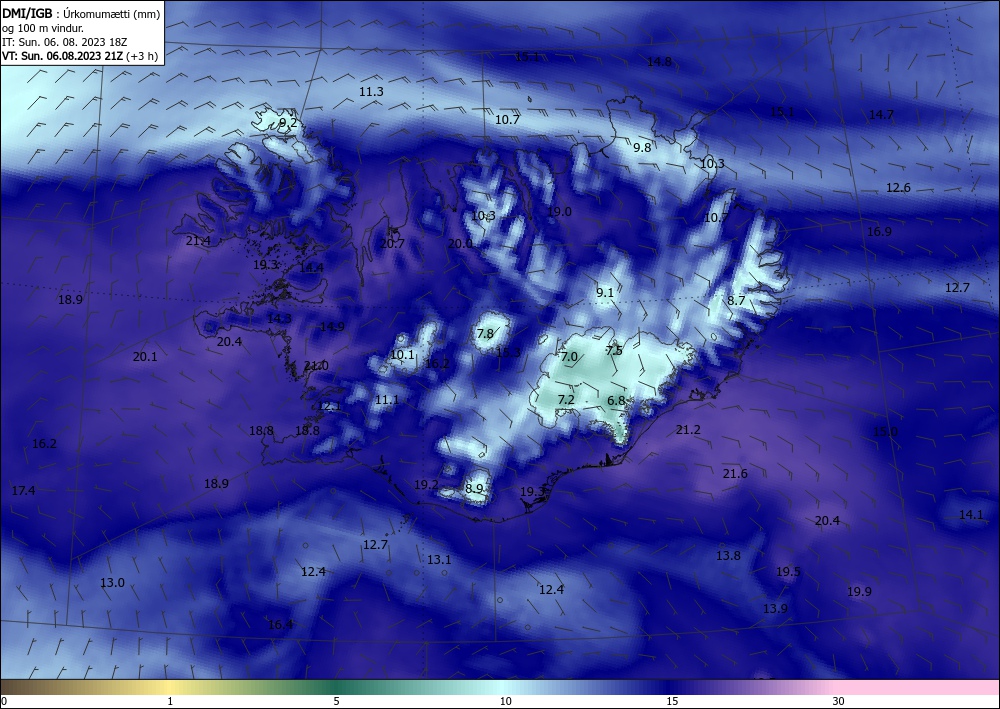Select the 20.1 value on the map

coord(145,356)
